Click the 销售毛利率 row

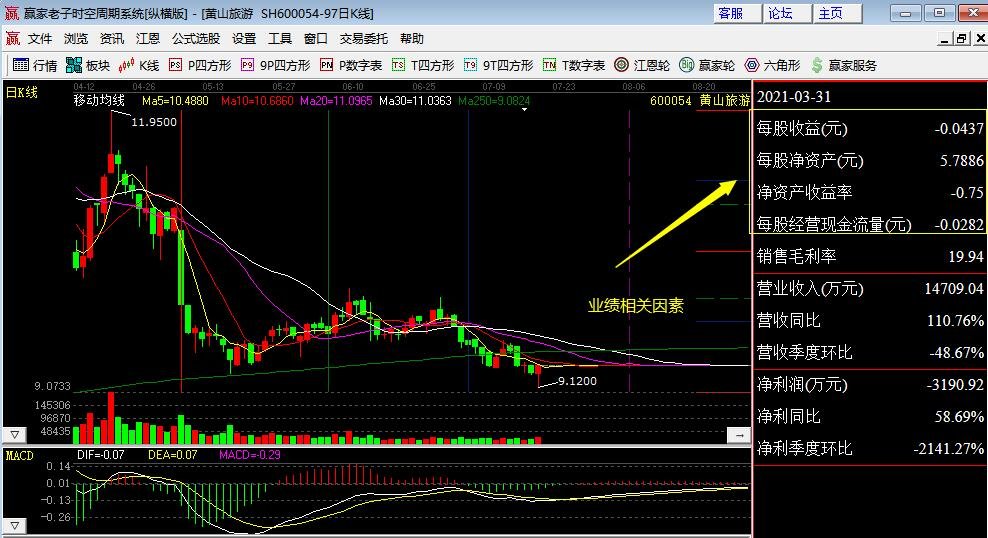pos(870,256)
